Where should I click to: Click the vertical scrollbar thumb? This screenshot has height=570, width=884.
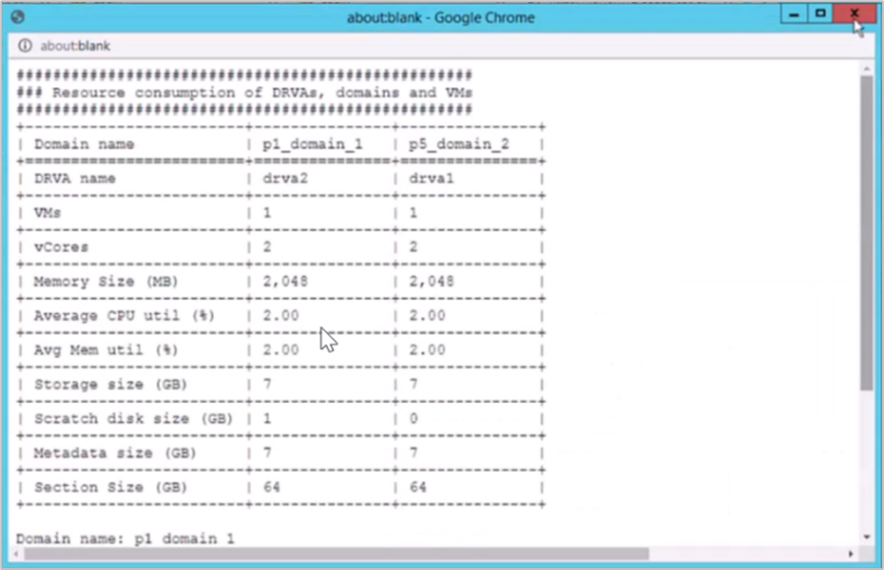(866, 230)
